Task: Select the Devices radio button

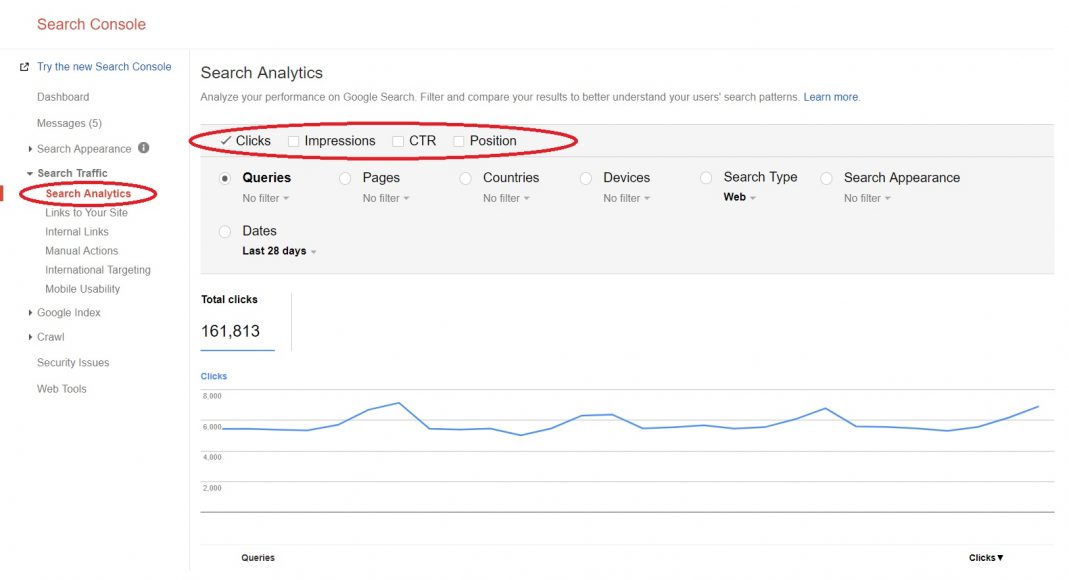Action: coord(586,178)
